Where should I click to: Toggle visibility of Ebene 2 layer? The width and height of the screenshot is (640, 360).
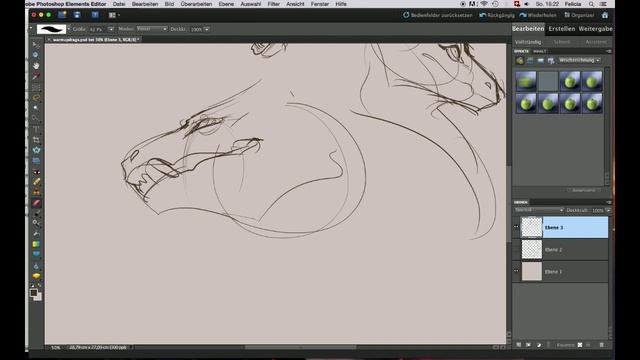[x=516, y=249]
